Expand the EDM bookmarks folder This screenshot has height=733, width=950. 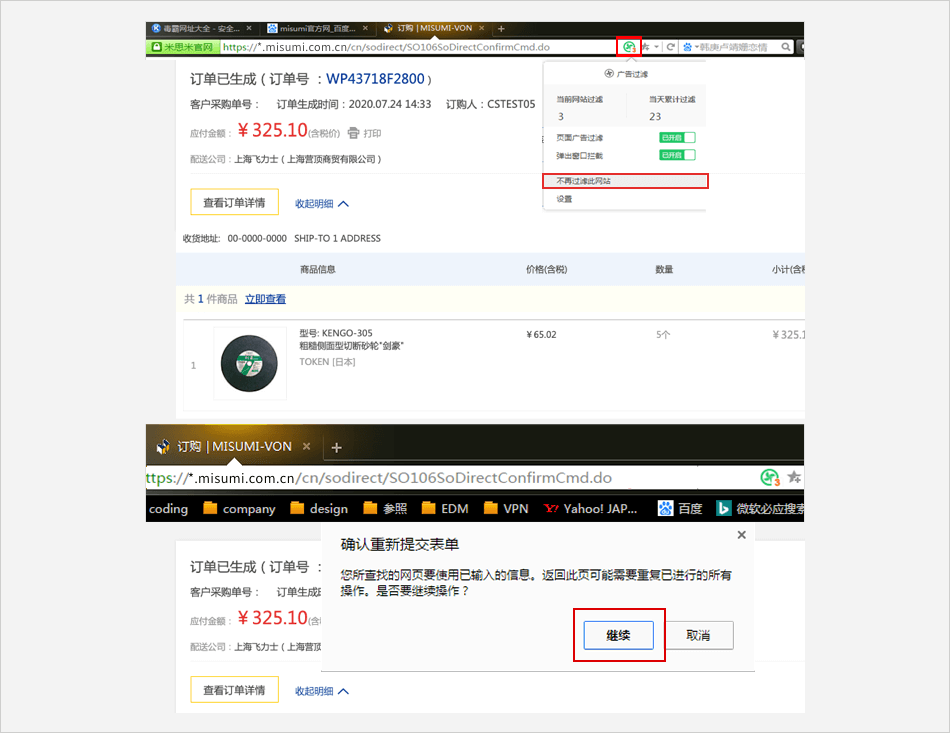[x=445, y=508]
